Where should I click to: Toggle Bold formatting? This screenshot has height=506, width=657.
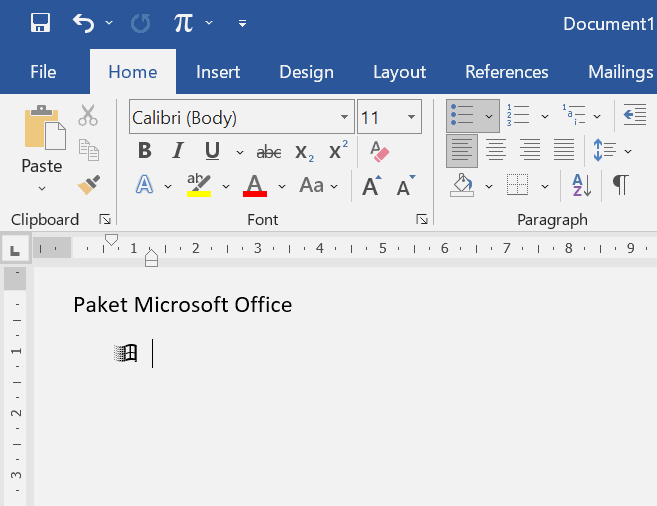(x=145, y=151)
